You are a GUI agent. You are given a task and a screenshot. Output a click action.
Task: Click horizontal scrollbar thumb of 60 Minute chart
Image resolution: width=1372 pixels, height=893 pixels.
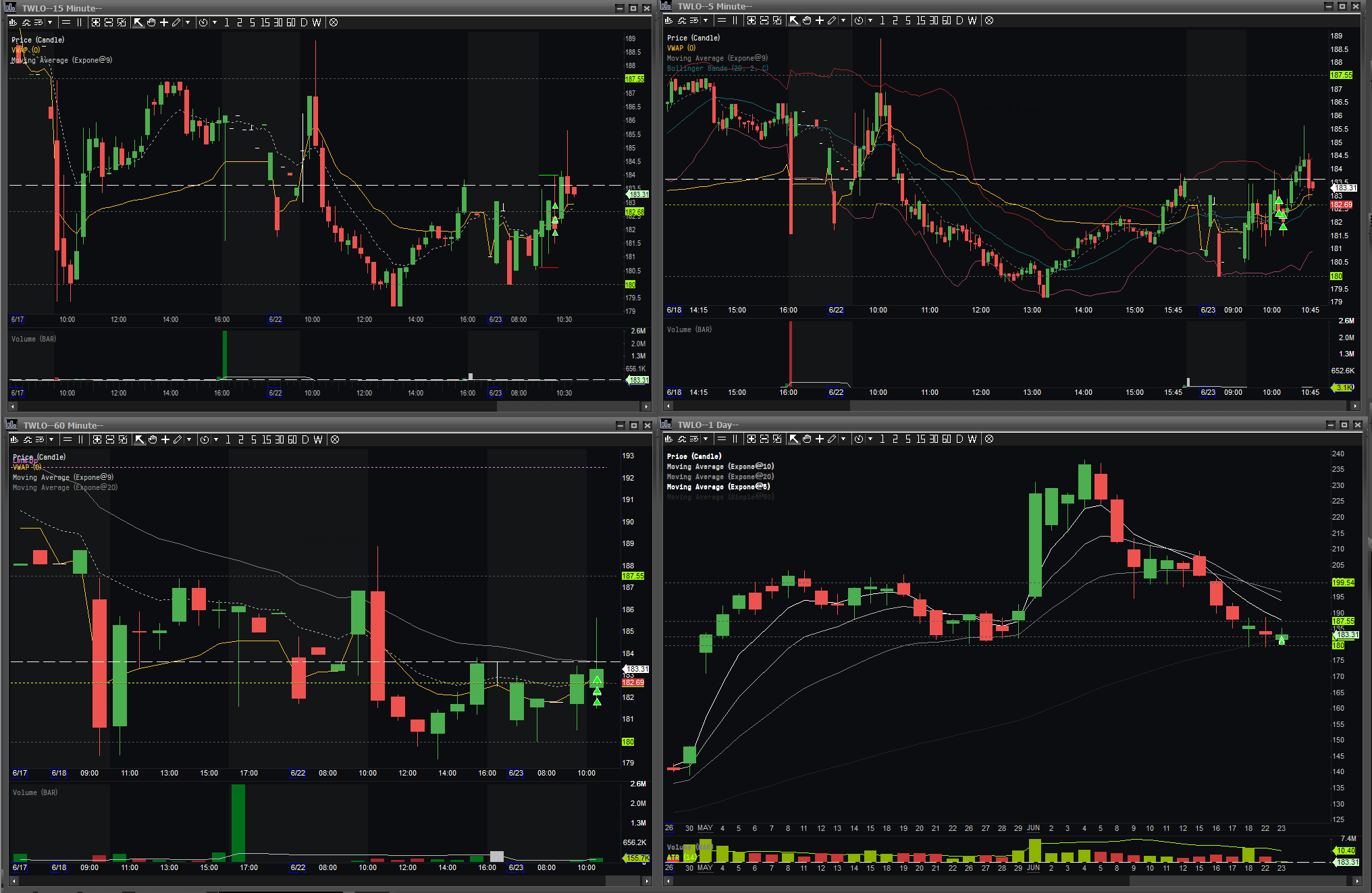point(623,882)
